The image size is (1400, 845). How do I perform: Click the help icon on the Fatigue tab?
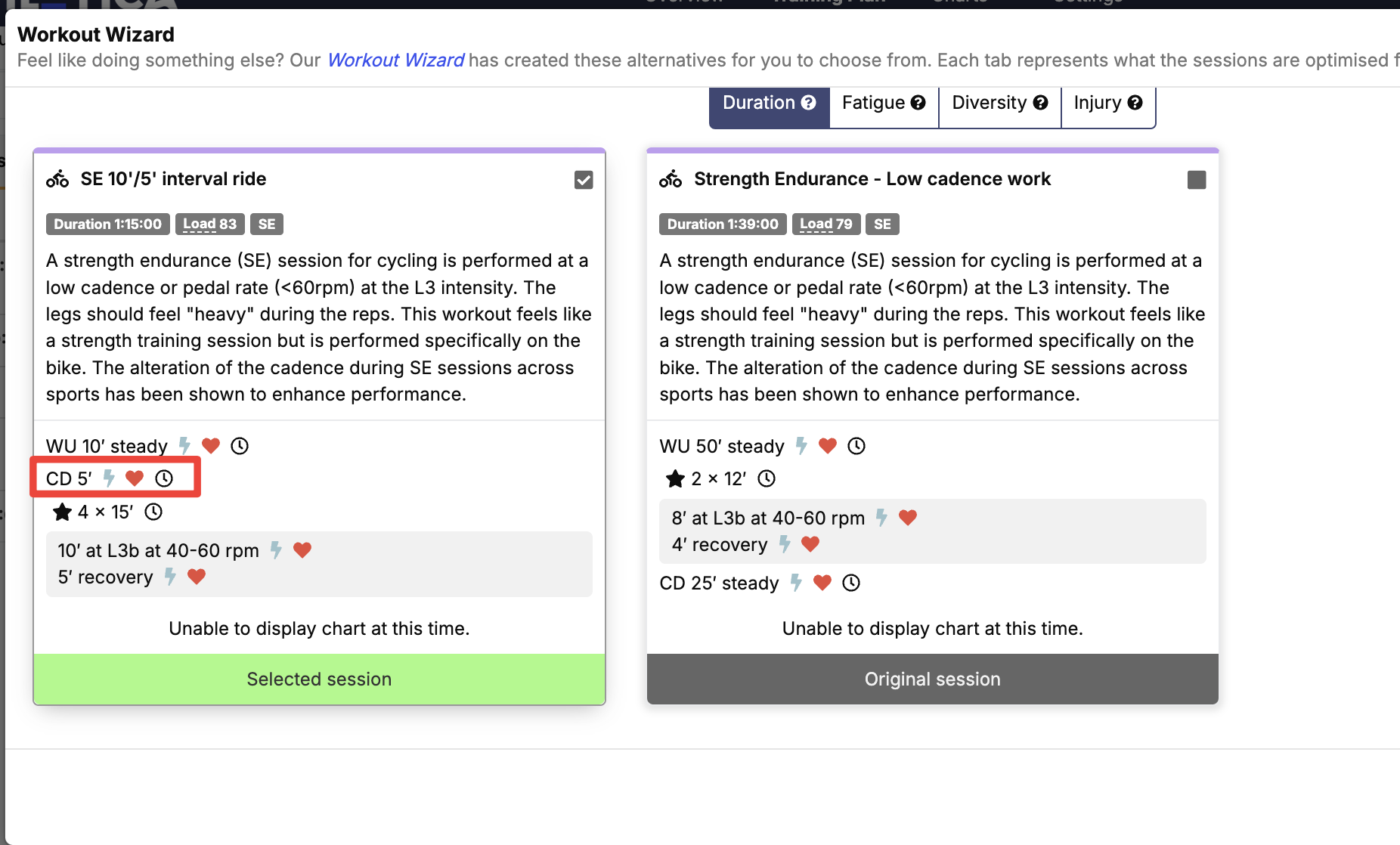(918, 103)
